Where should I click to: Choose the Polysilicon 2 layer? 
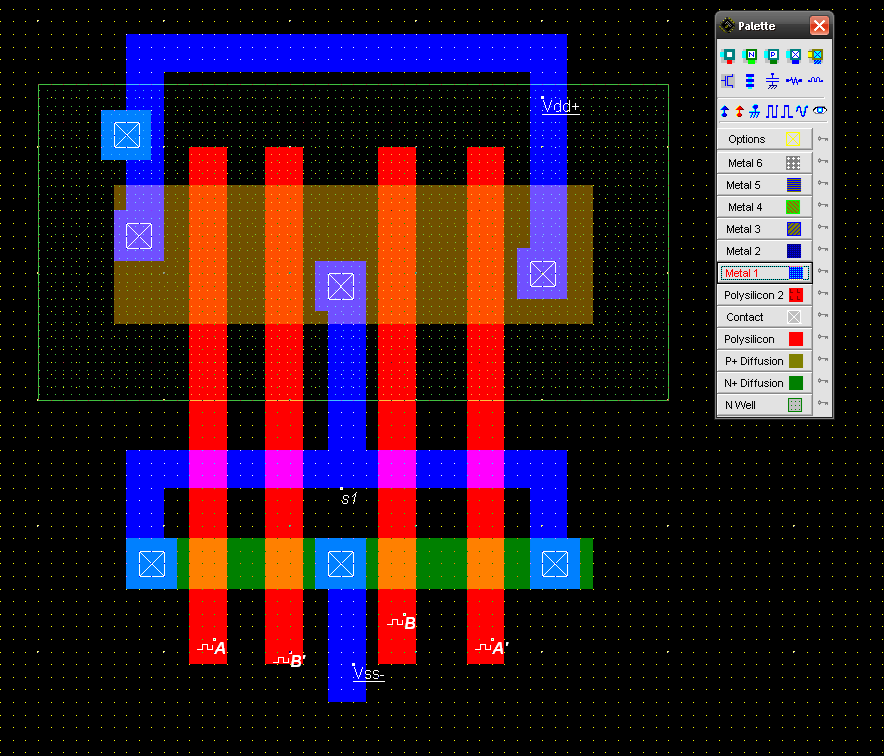click(764, 295)
